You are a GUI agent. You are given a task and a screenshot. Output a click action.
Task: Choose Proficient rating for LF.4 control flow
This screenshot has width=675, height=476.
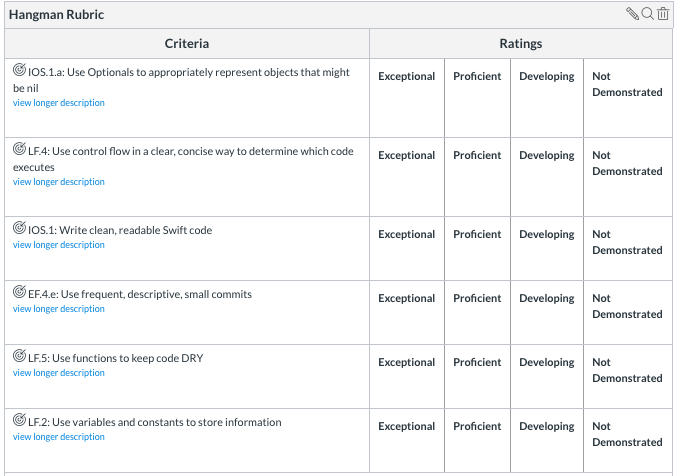[x=477, y=156]
